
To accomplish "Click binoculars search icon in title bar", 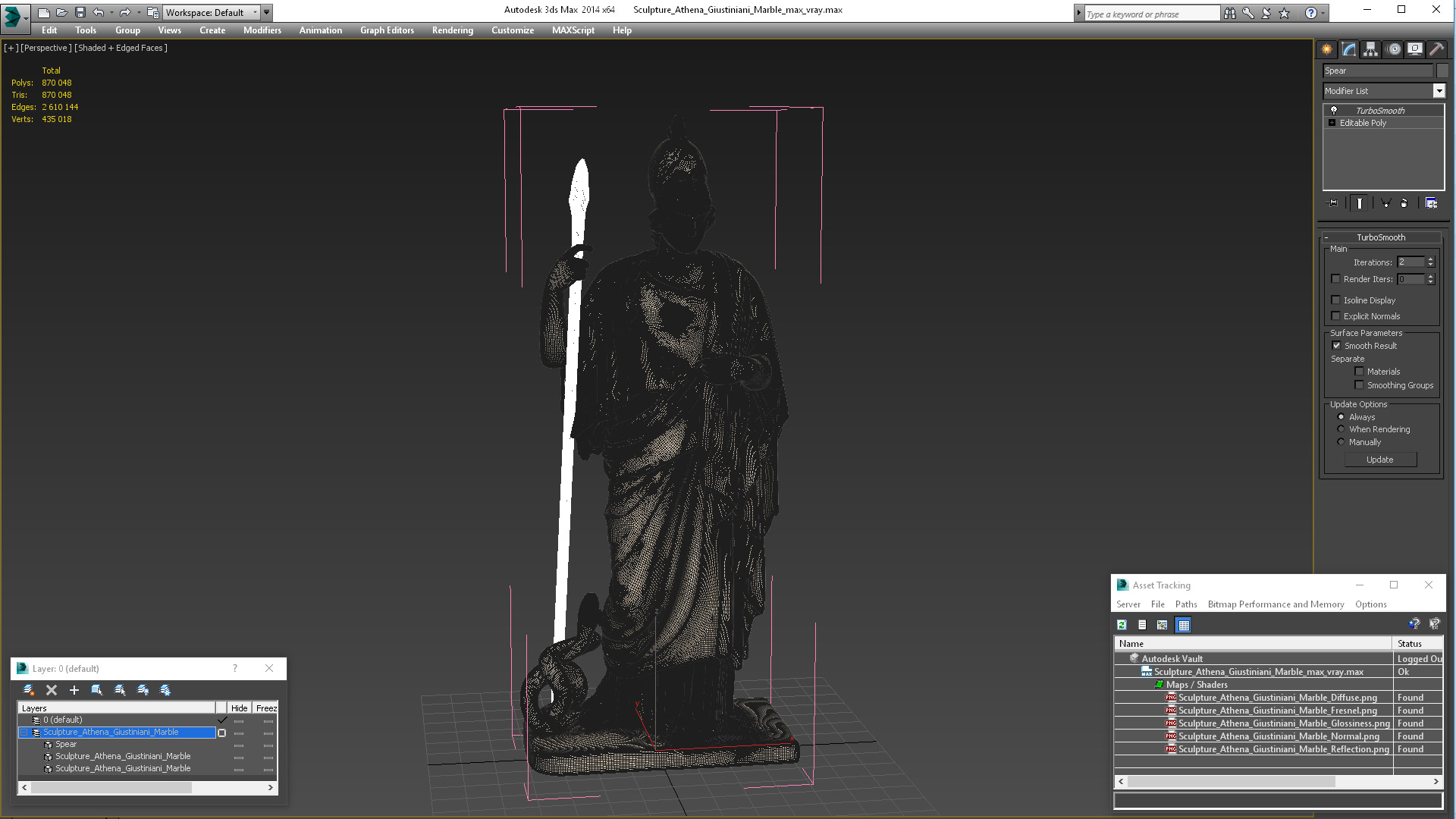I will [x=1229, y=13].
